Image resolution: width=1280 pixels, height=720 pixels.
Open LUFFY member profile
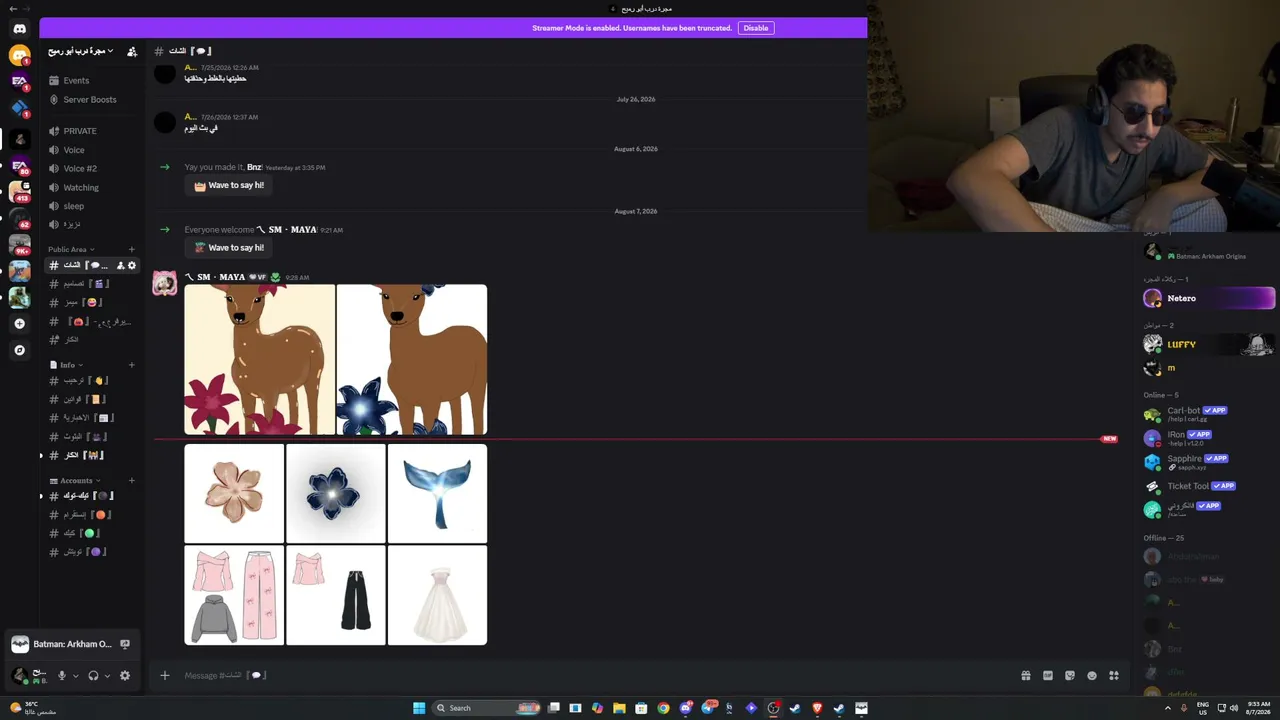pos(1209,344)
